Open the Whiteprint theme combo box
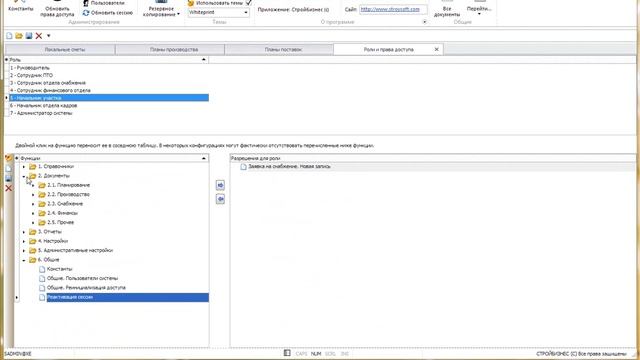Screen dimensions: 640x360 (219, 13)
